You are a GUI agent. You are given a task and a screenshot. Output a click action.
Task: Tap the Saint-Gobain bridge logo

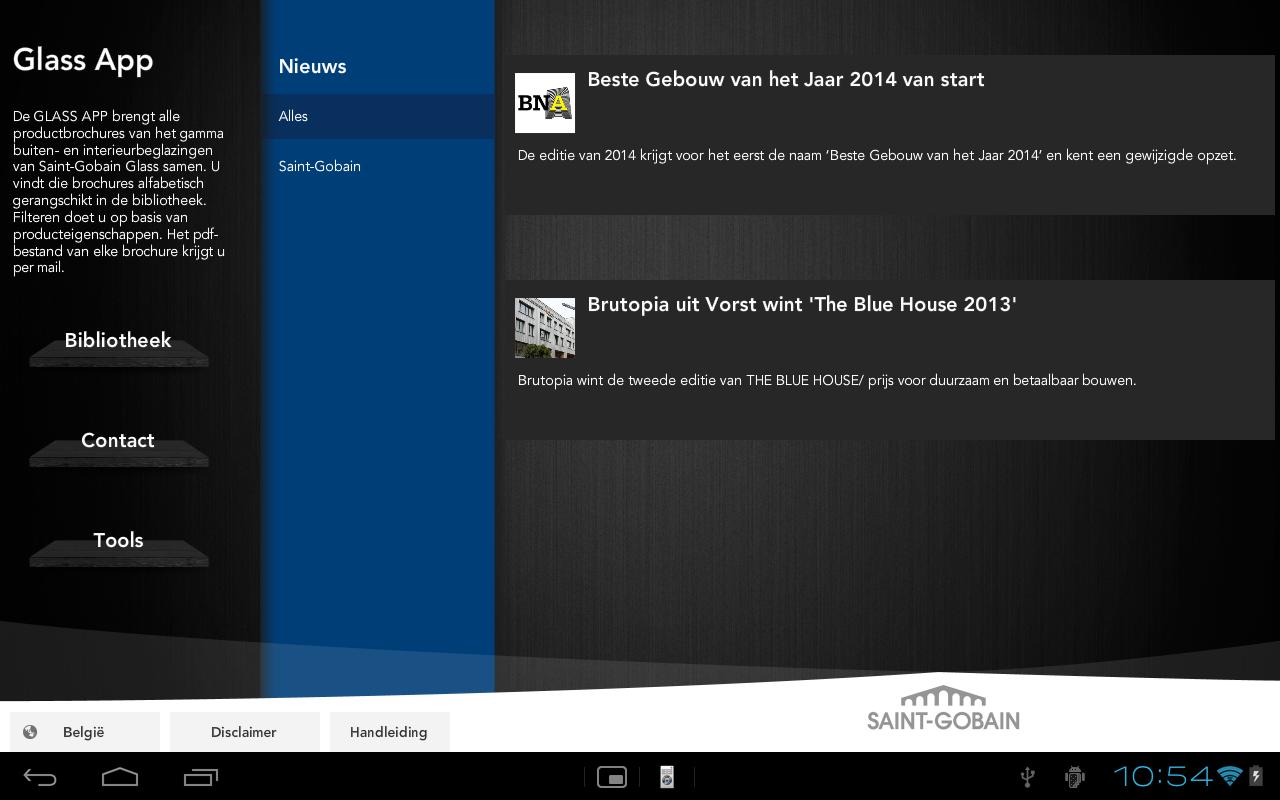tap(943, 708)
